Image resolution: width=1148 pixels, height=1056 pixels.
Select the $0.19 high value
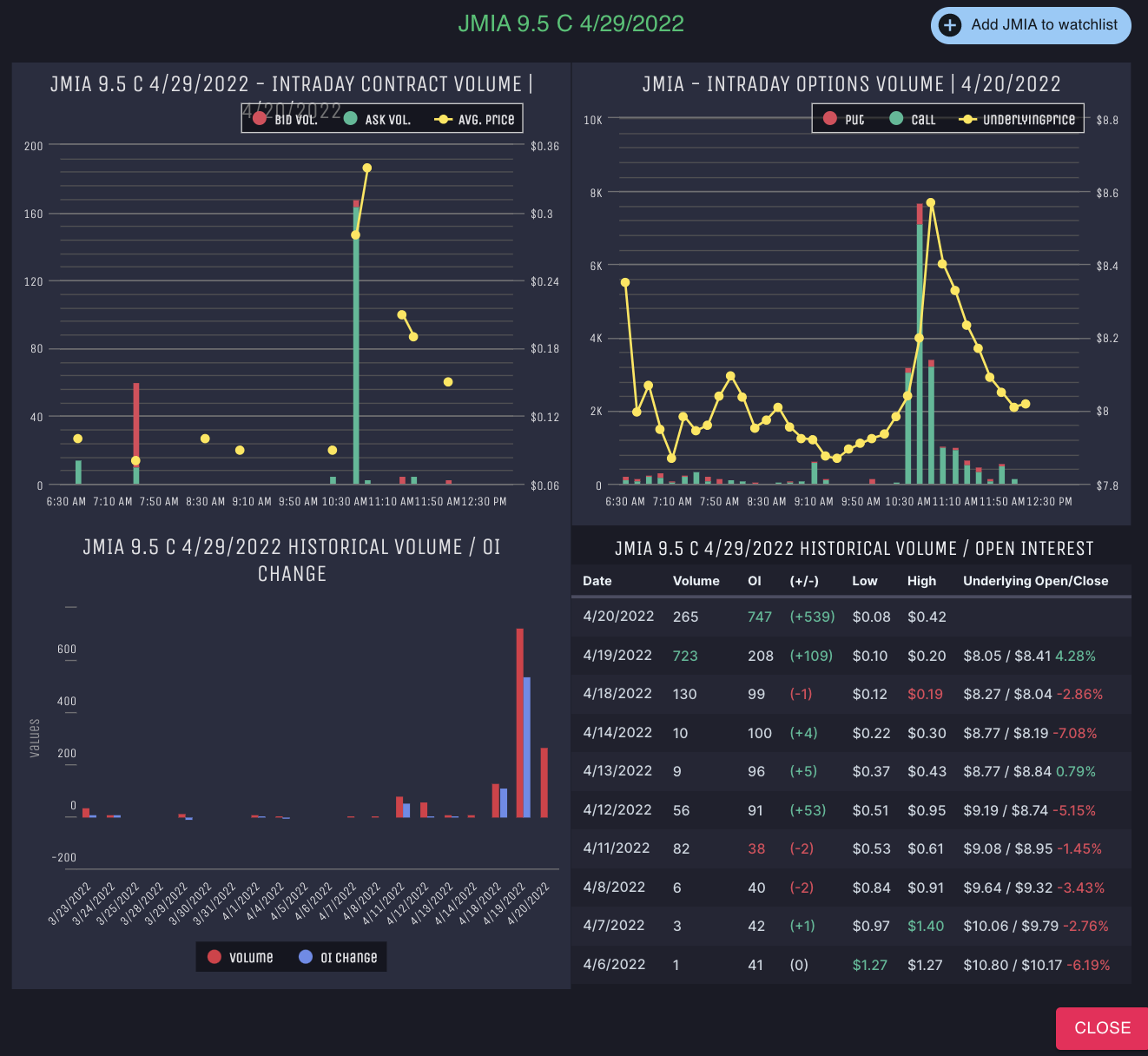tap(925, 694)
